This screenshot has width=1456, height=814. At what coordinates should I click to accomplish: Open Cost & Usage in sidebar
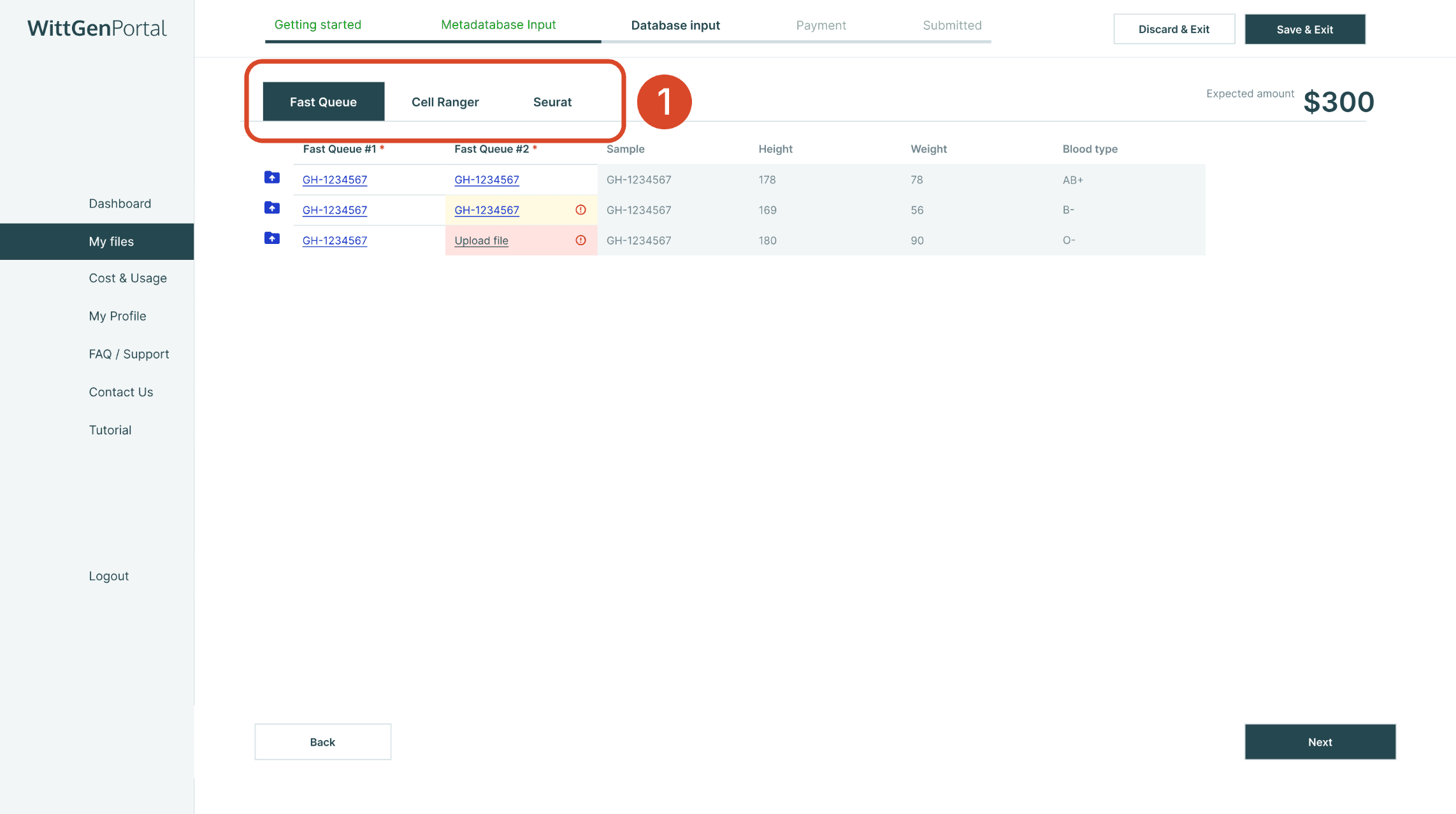127,278
